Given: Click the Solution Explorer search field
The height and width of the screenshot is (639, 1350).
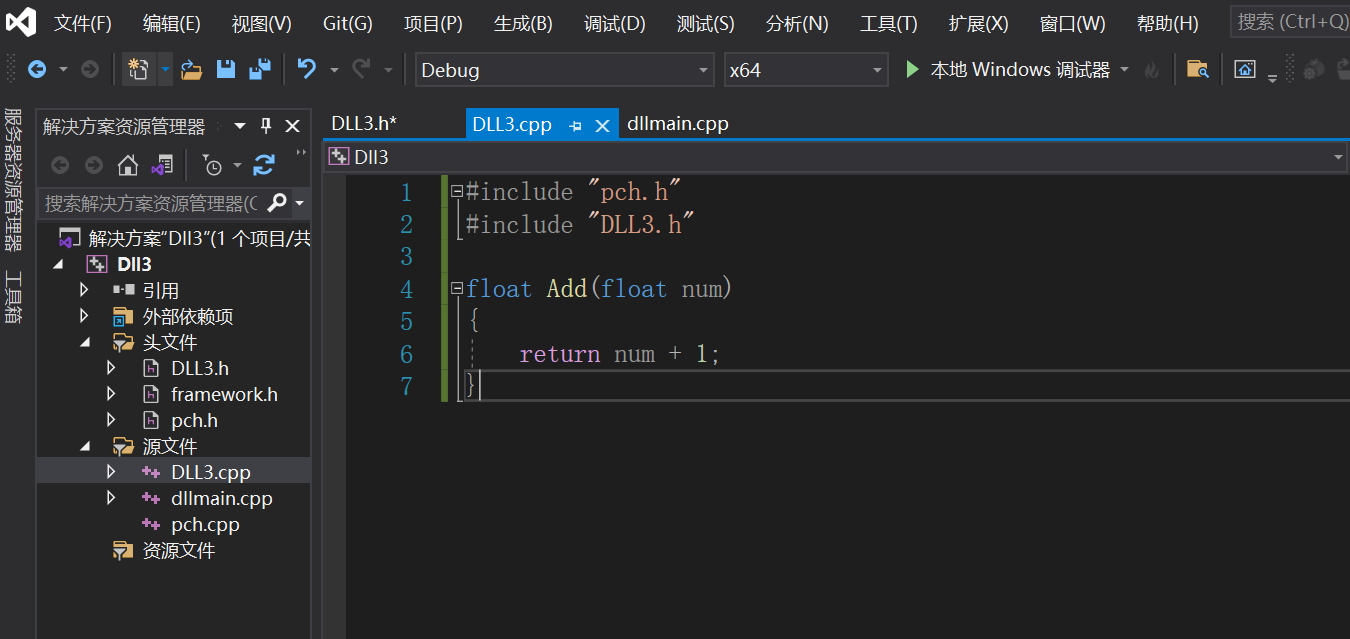Looking at the screenshot, I should (x=152, y=203).
